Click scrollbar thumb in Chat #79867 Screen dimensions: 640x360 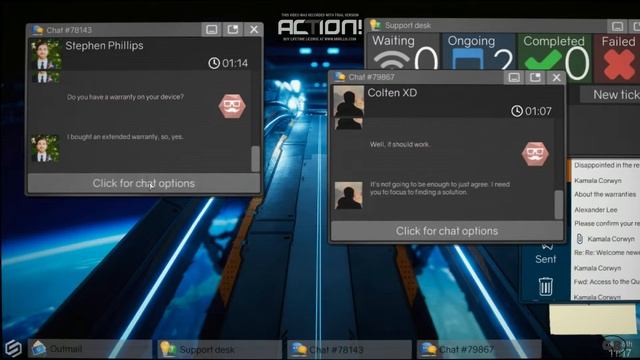(559, 204)
